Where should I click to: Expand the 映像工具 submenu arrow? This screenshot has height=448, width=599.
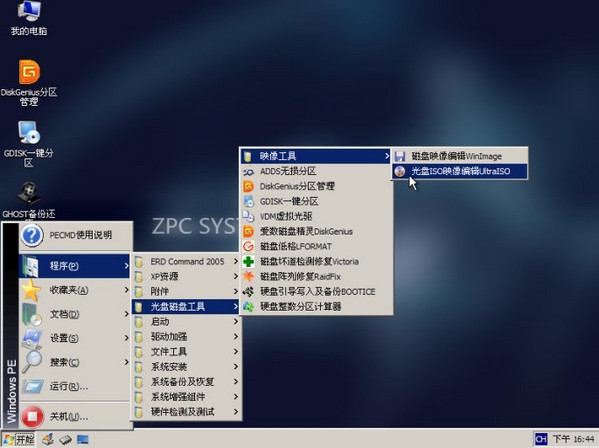tap(387, 156)
